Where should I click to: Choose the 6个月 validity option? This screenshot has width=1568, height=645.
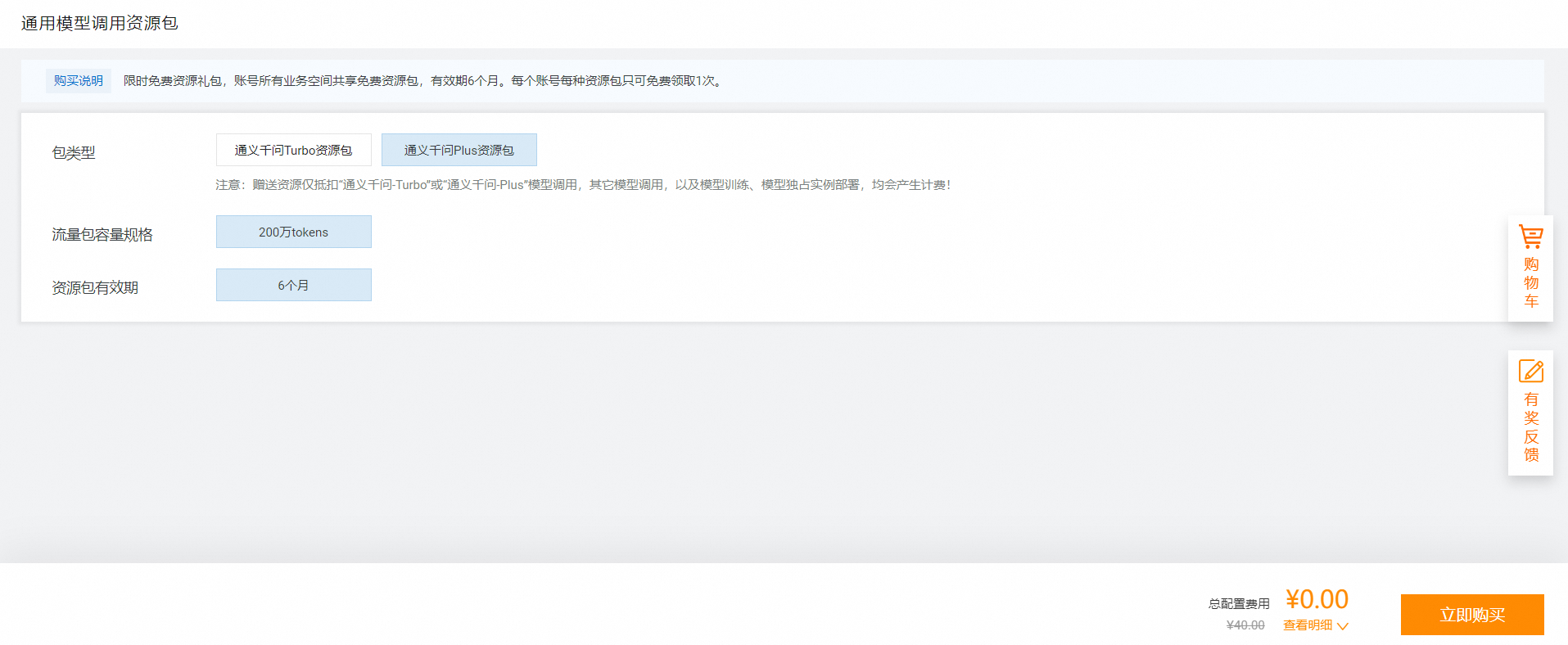point(294,285)
